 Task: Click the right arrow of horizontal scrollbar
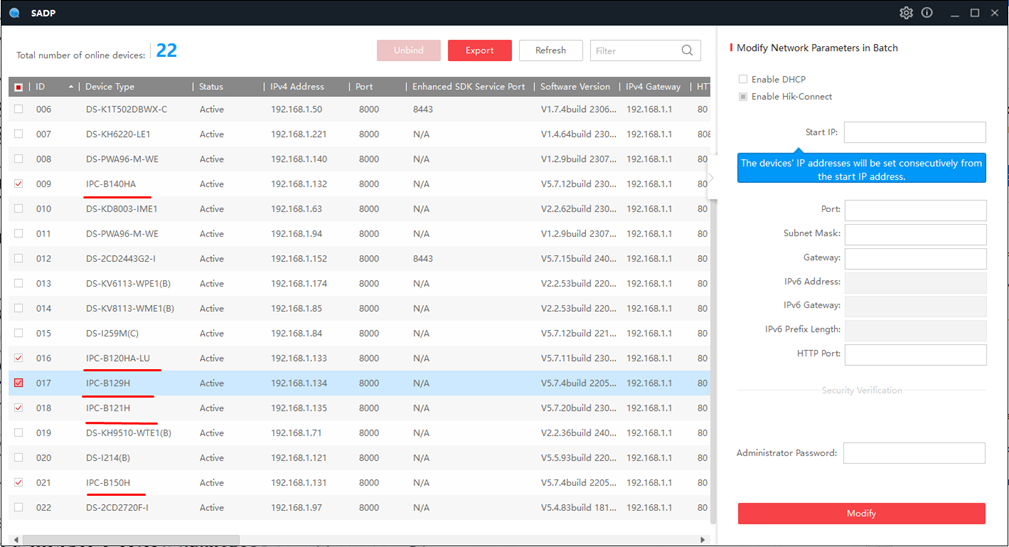[x=702, y=539]
